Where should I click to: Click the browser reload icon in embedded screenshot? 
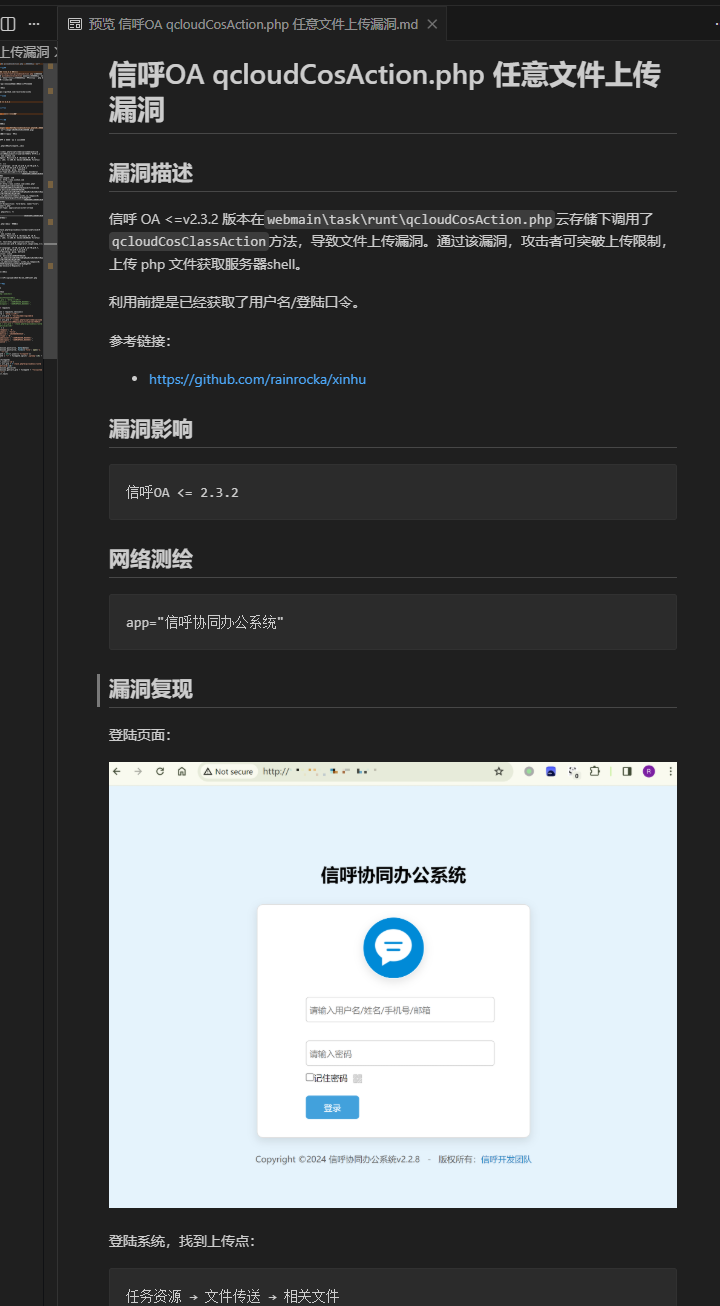click(160, 772)
